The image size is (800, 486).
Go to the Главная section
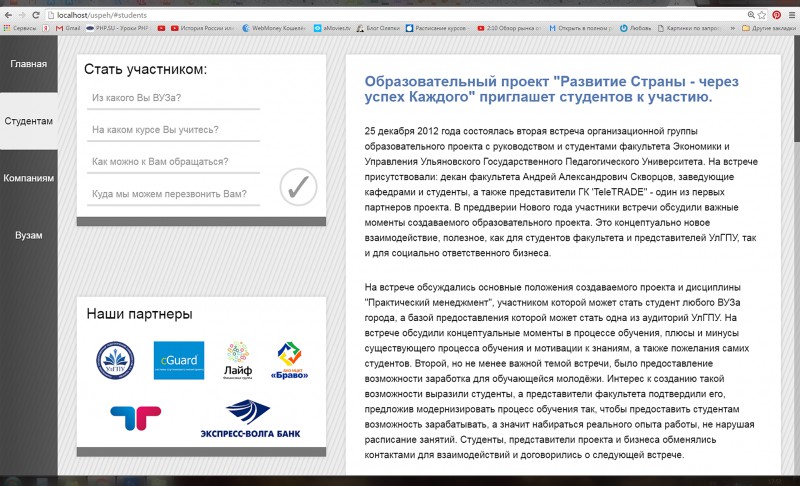pos(29,64)
